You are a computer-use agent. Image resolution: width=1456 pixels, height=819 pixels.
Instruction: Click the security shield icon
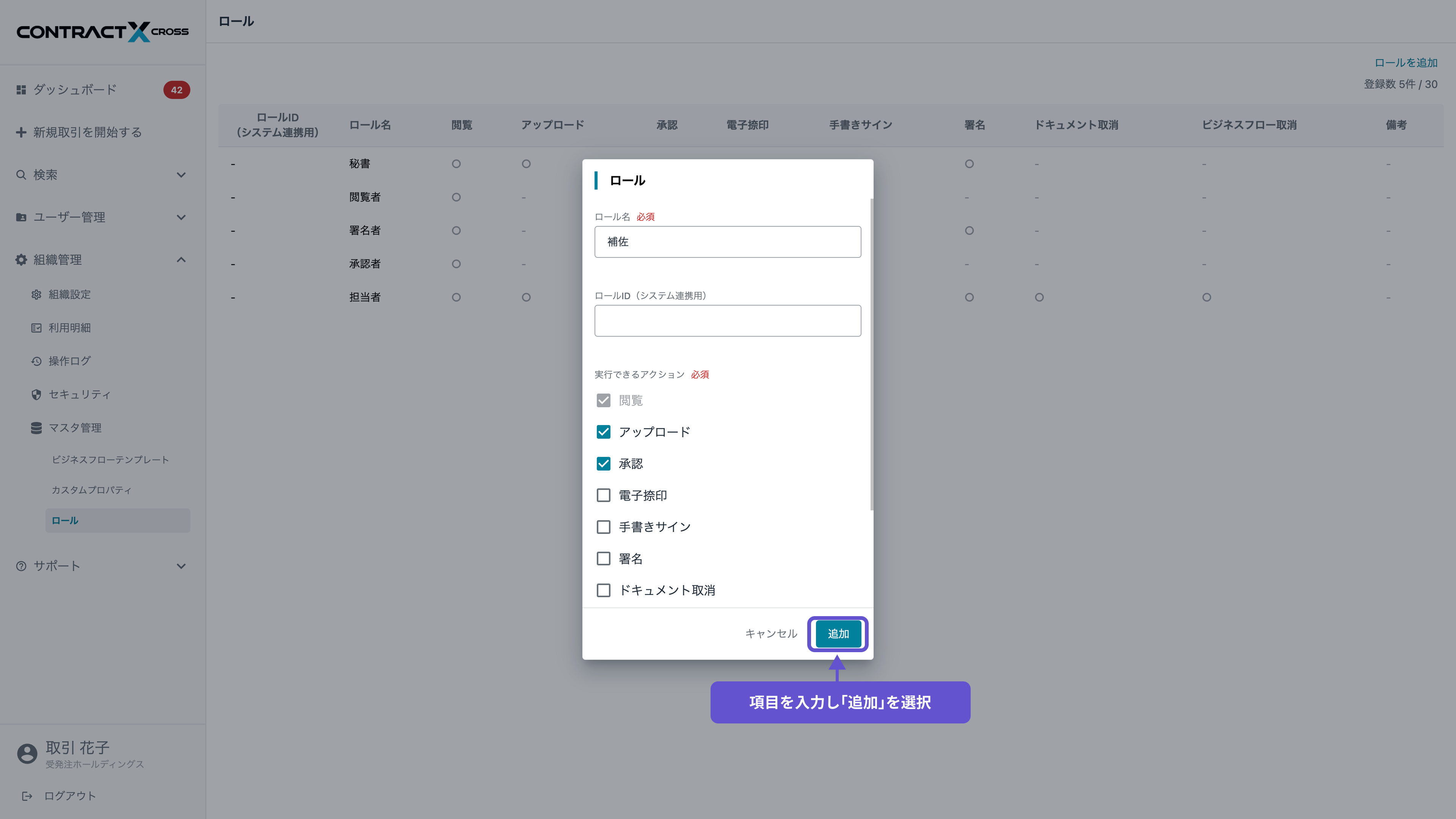(36, 394)
